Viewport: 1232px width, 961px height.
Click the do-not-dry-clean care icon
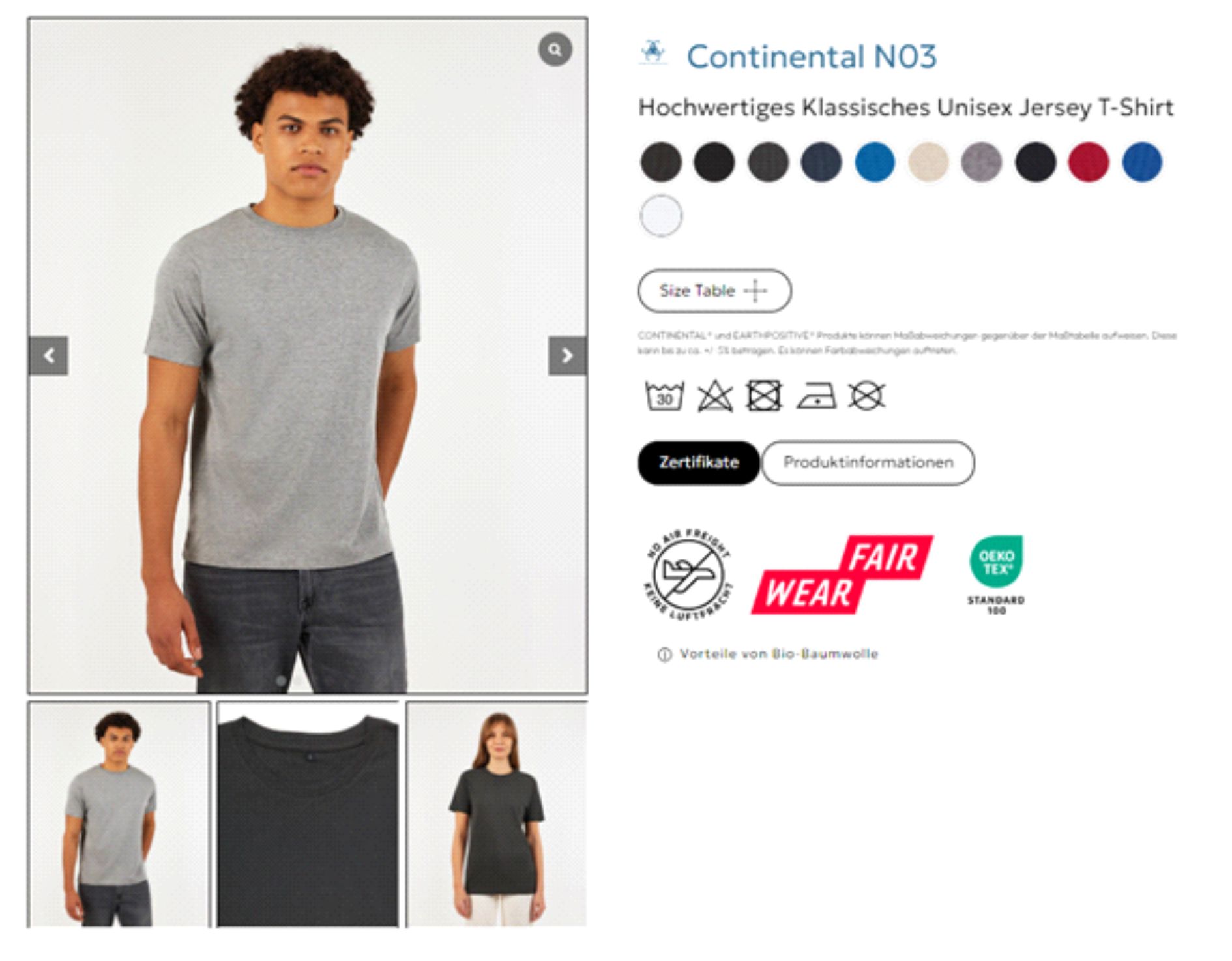click(866, 396)
